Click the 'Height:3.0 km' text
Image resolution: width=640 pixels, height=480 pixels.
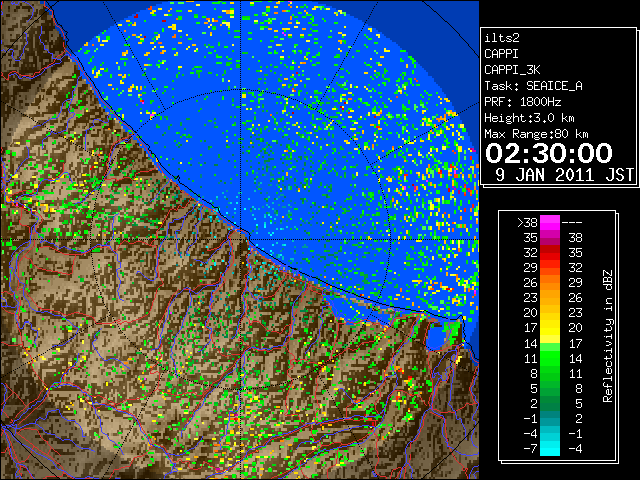coord(529,118)
